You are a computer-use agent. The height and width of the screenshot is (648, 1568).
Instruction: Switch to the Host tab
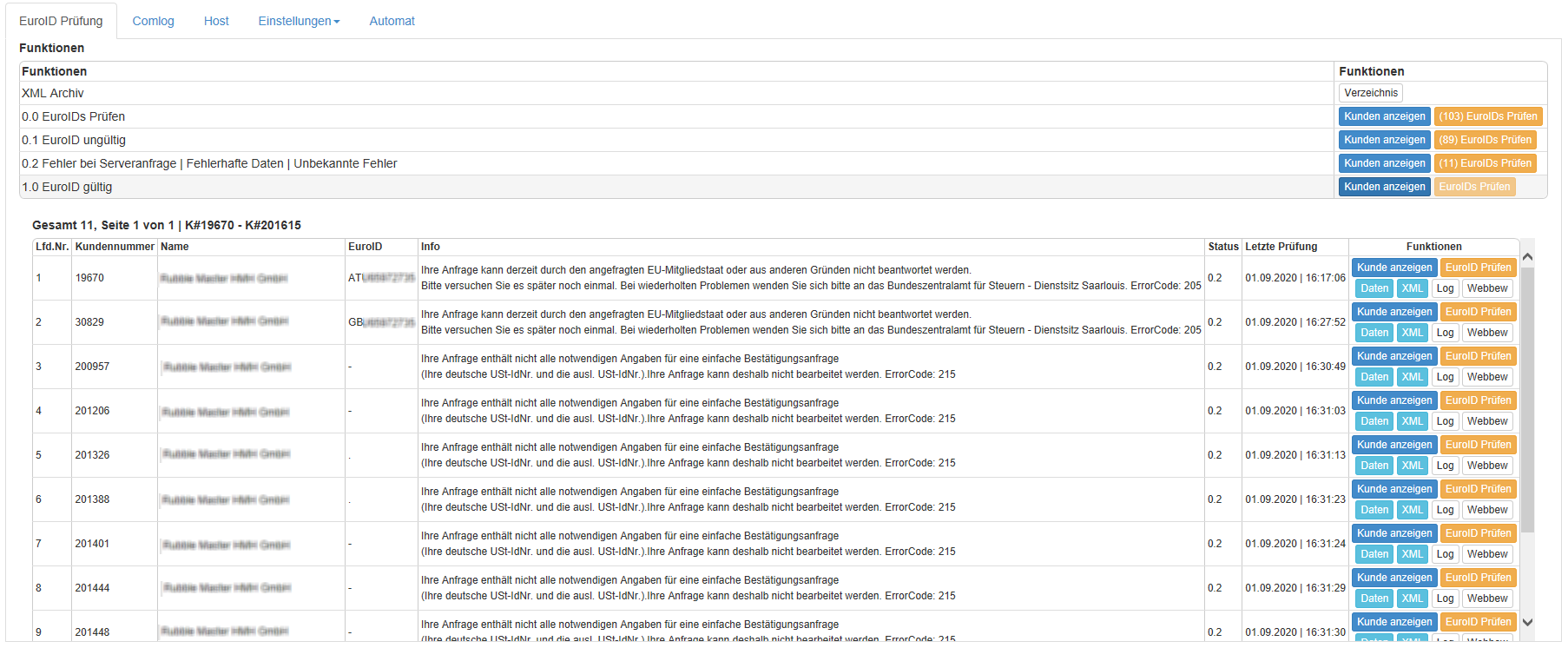tap(216, 21)
